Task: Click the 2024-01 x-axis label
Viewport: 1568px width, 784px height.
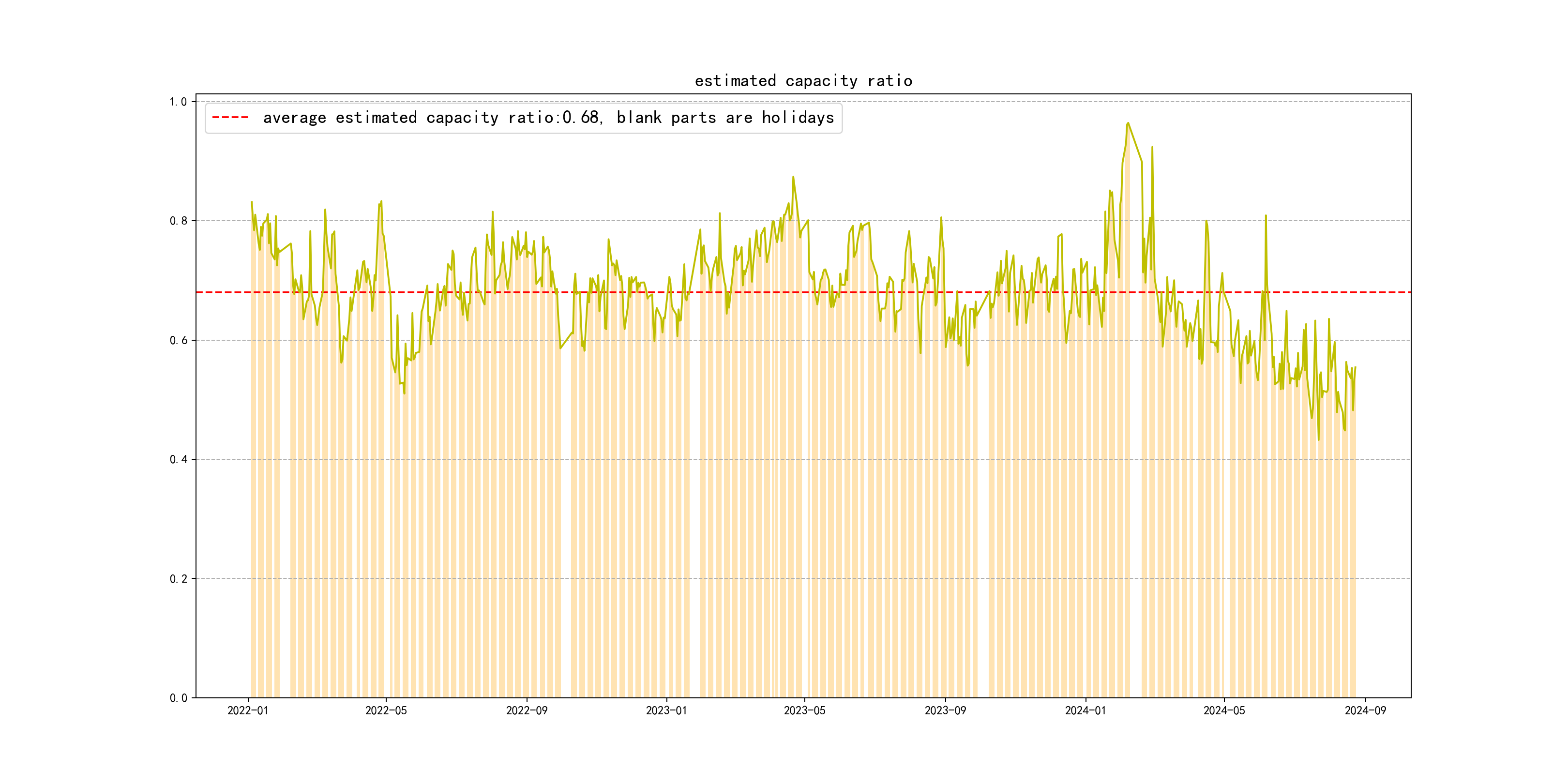Action: 1086,710
